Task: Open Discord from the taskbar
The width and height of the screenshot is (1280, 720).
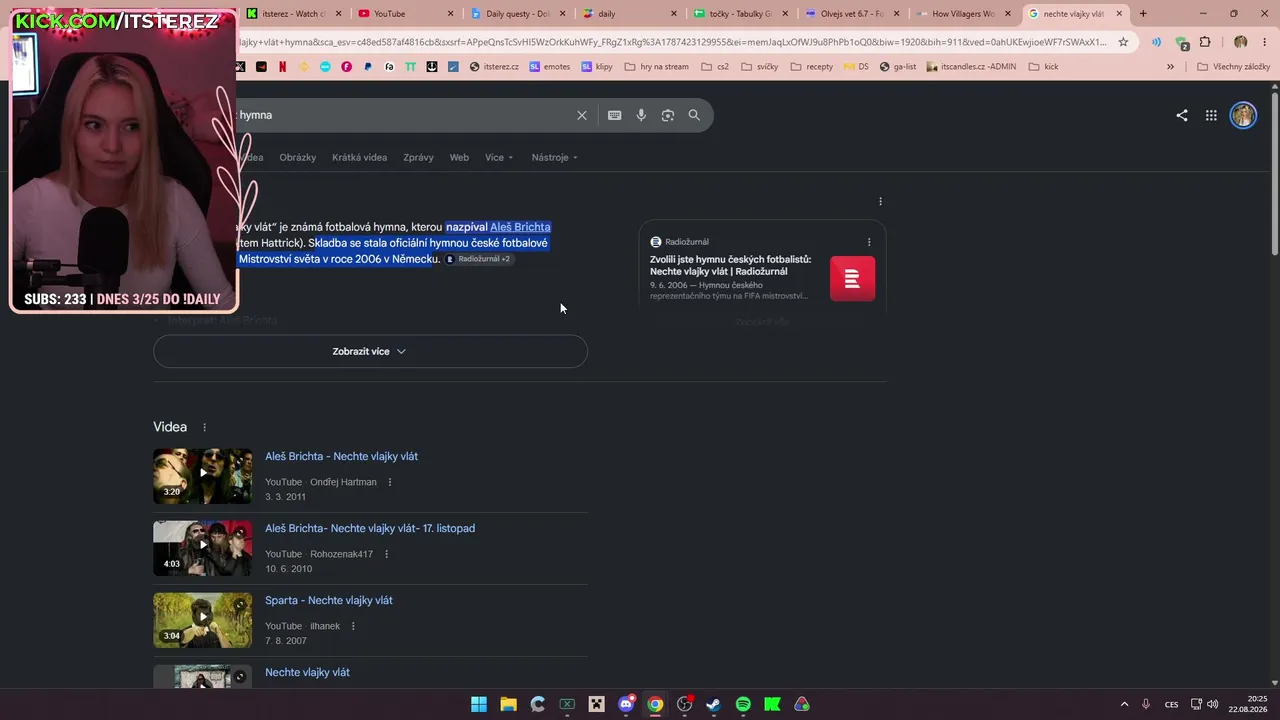Action: click(626, 704)
